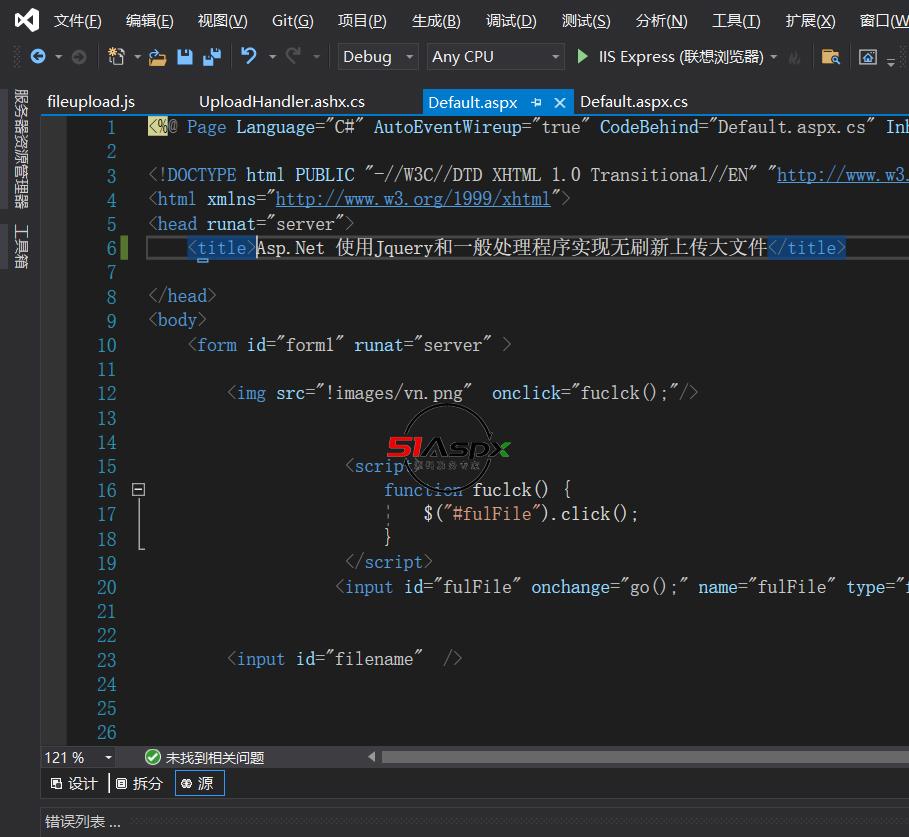Click the IIS Express (联想浏览器) run button

[670, 57]
